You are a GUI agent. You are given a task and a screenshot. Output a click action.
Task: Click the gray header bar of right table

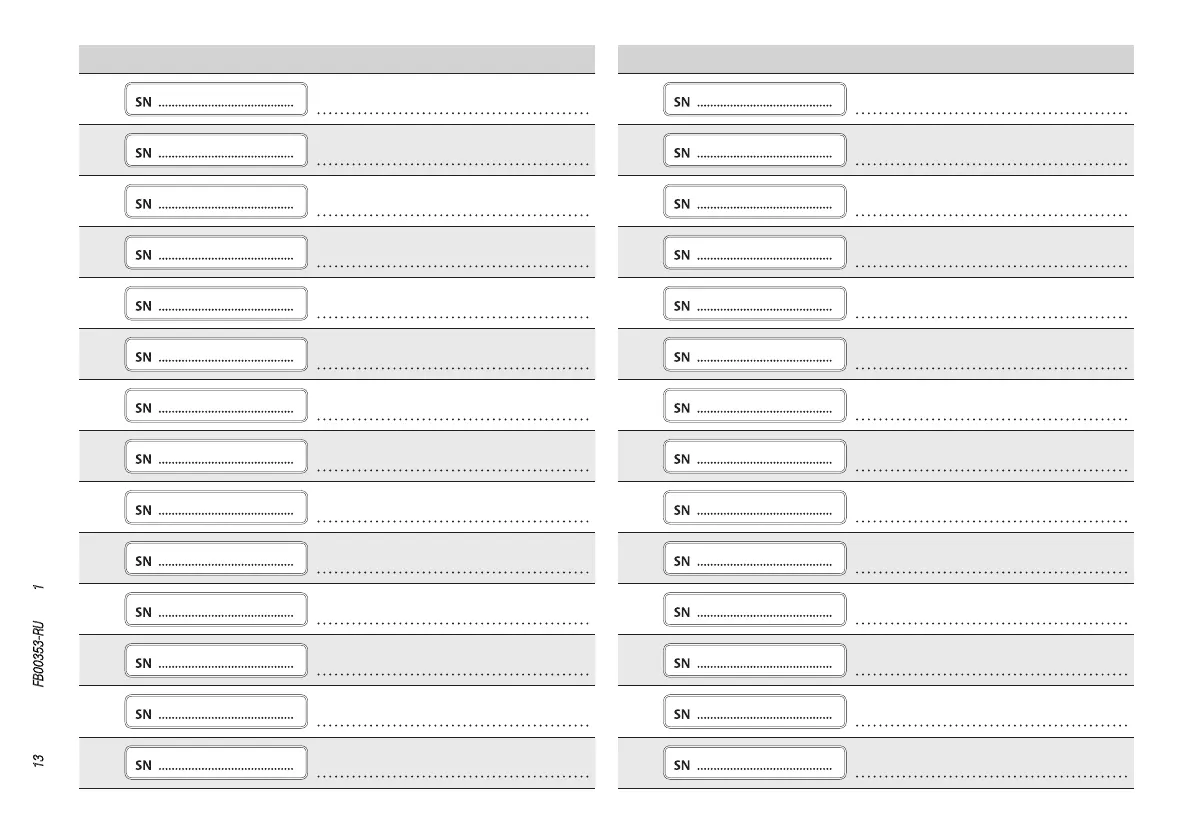pos(876,59)
